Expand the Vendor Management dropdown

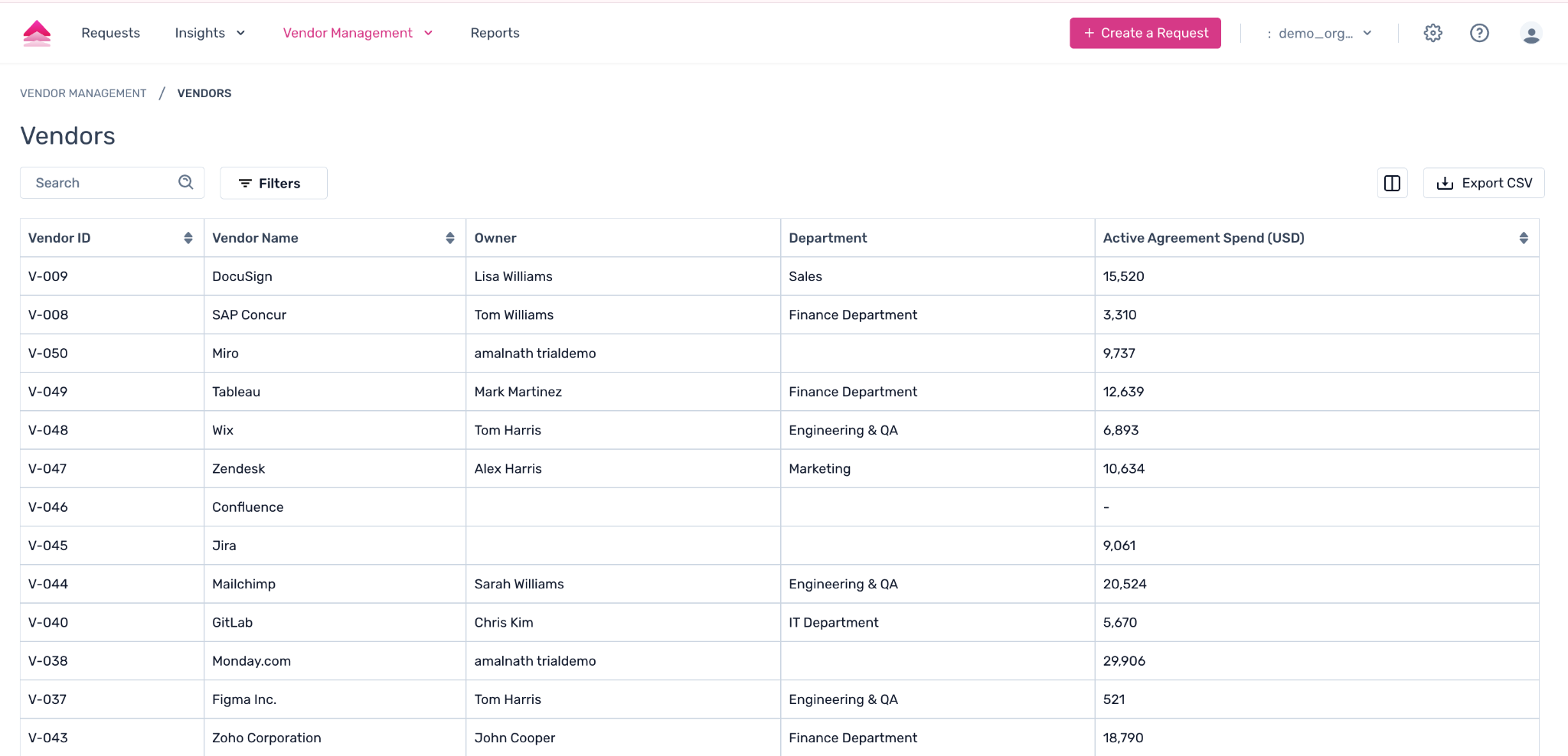358,33
